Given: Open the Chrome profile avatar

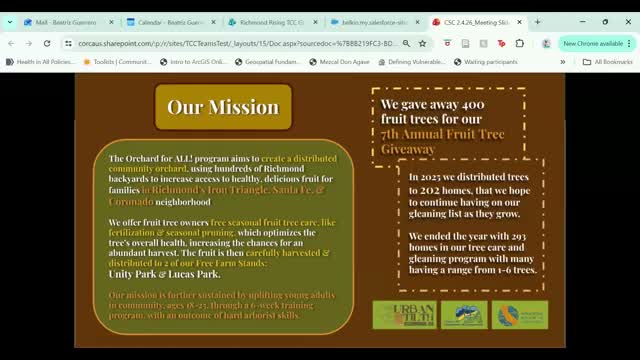Looking at the screenshot, I should point(546,43).
